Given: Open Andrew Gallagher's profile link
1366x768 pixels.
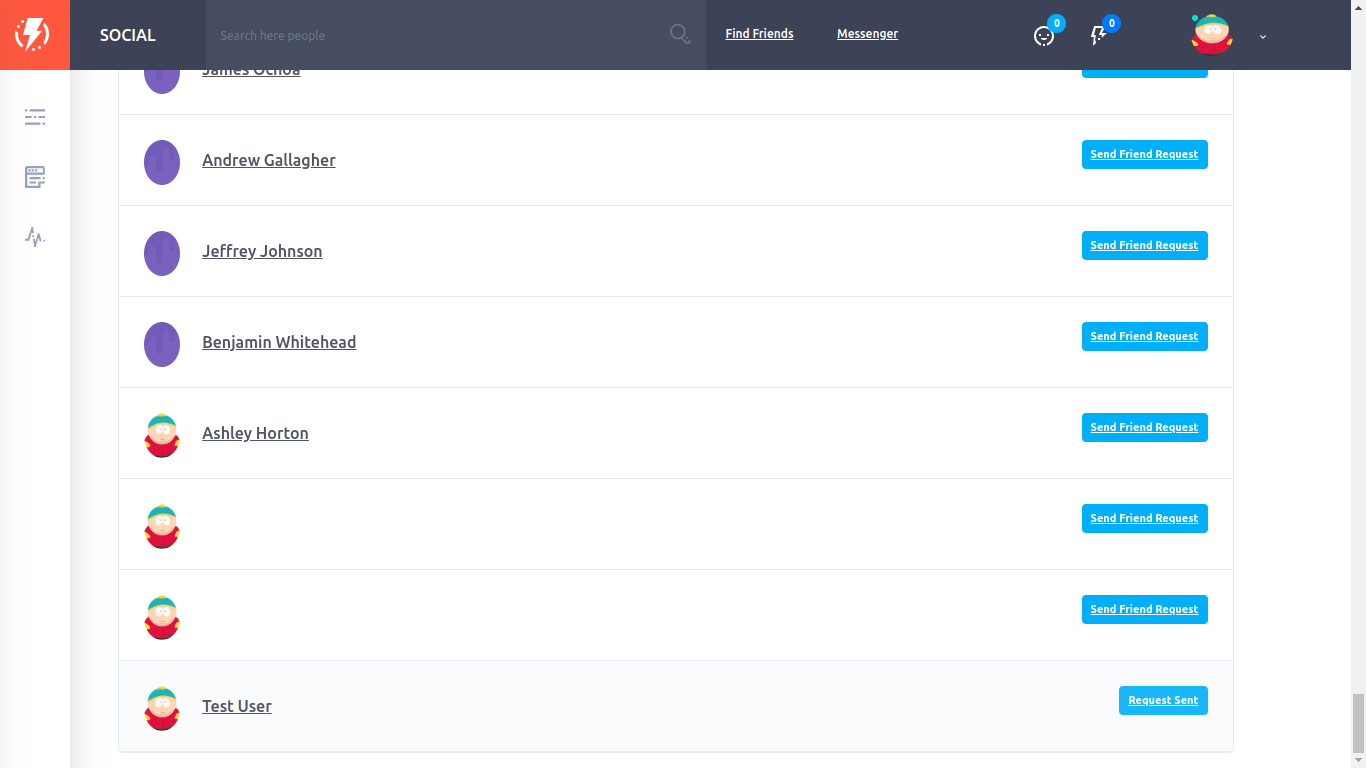Looking at the screenshot, I should (269, 160).
